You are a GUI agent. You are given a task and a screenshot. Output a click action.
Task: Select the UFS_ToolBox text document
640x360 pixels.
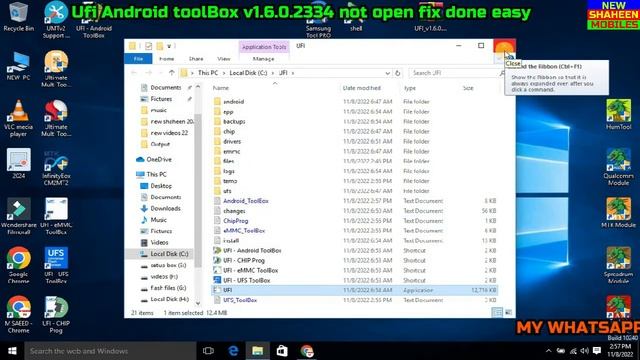click(240, 300)
